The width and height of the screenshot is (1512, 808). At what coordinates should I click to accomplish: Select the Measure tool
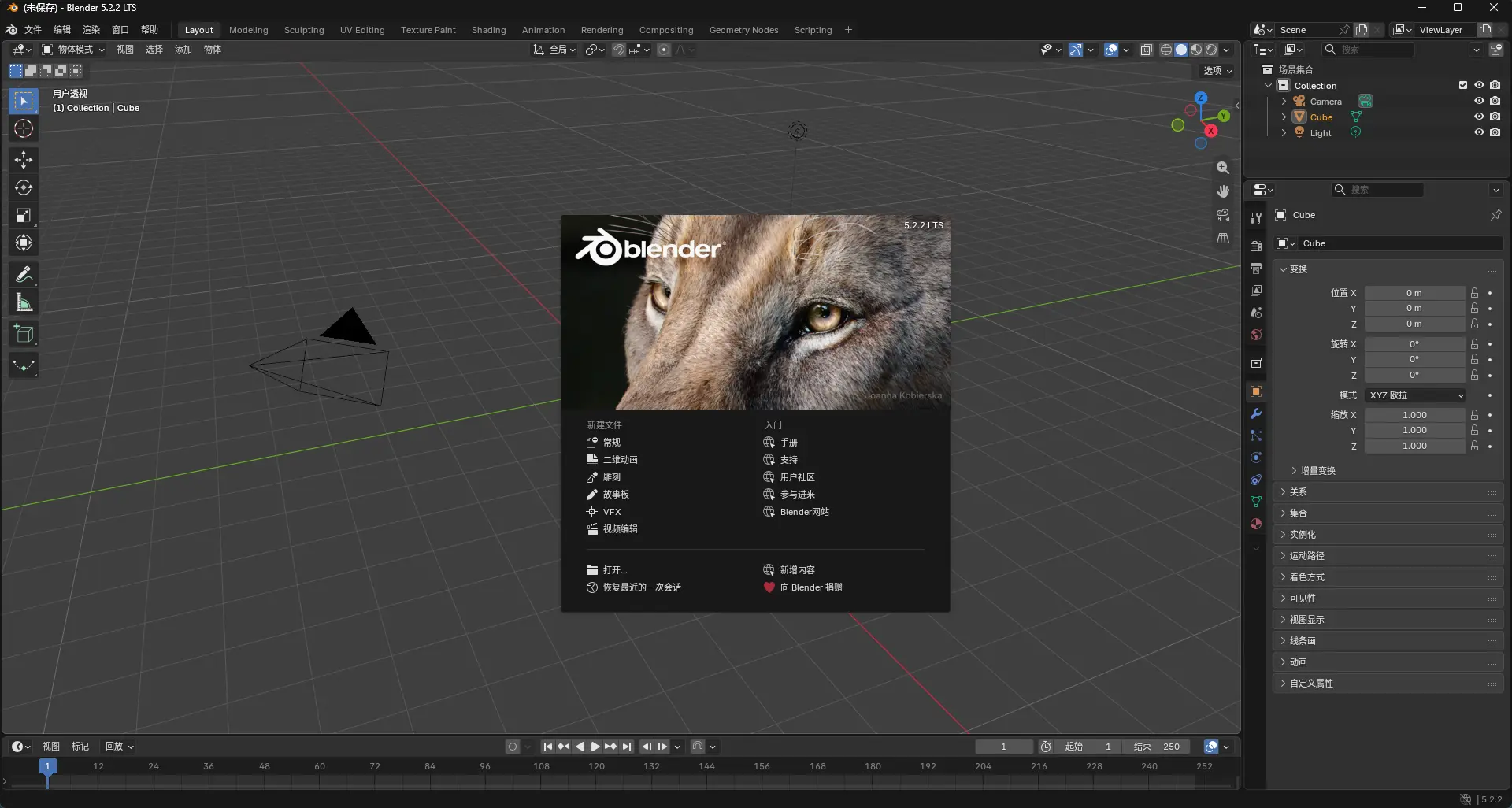[x=24, y=302]
